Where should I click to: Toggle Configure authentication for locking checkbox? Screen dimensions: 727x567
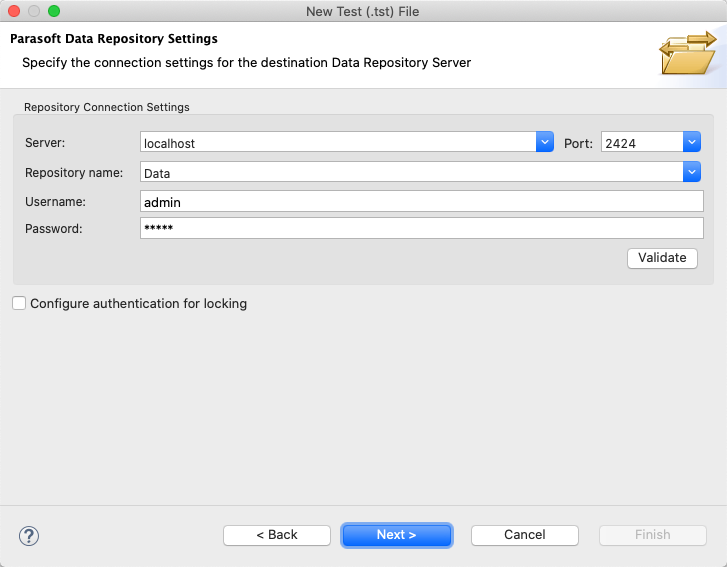pyautogui.click(x=19, y=303)
